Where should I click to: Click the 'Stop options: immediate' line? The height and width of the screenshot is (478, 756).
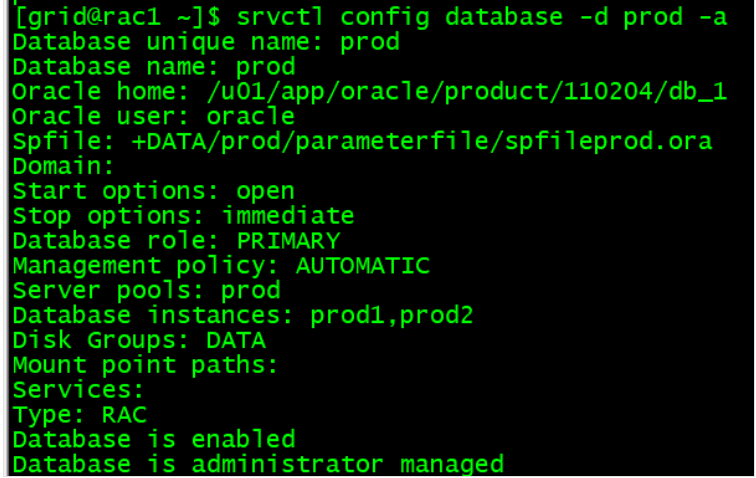pos(183,216)
